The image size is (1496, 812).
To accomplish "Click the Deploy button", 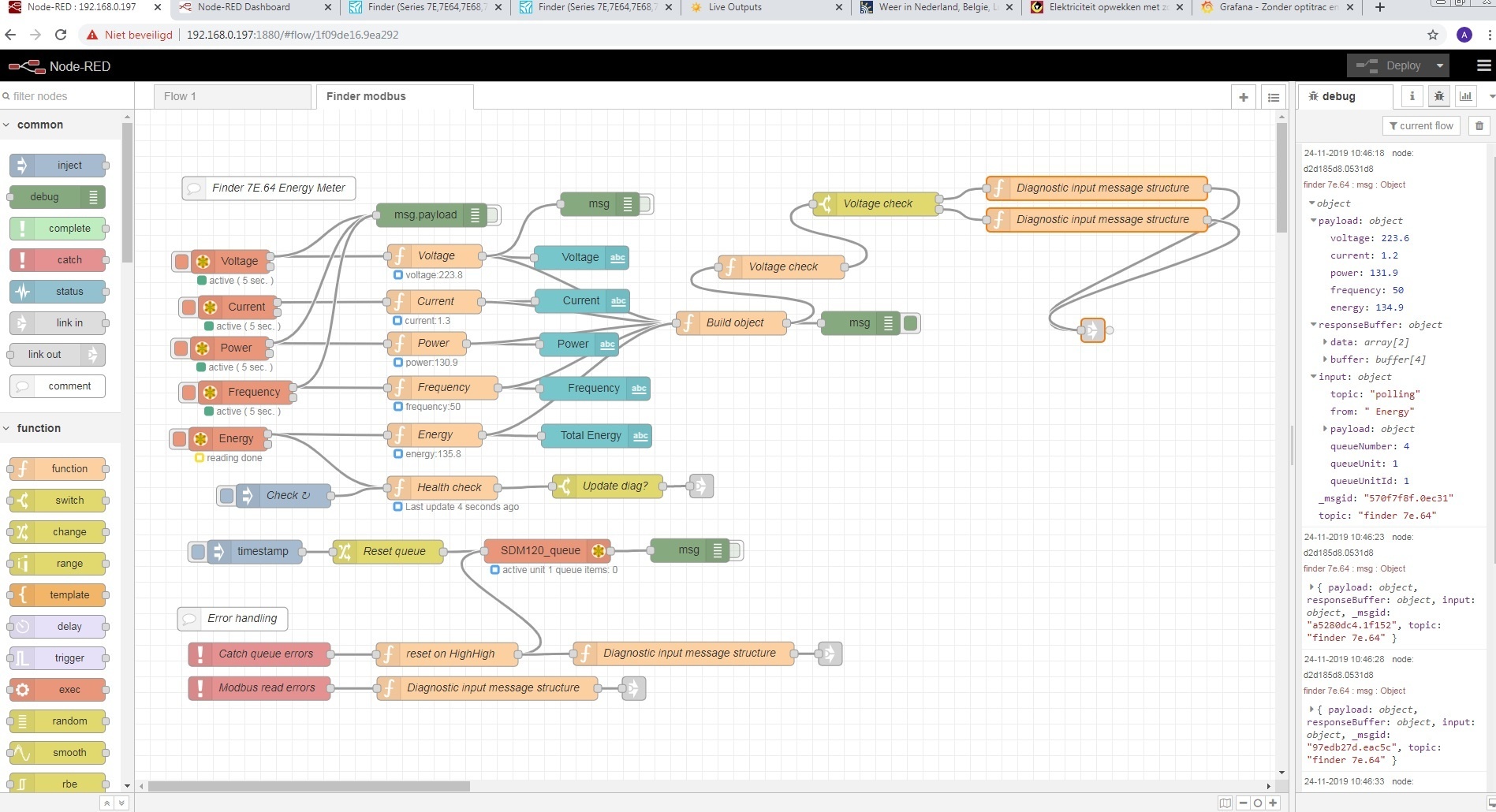I will (1389, 65).
